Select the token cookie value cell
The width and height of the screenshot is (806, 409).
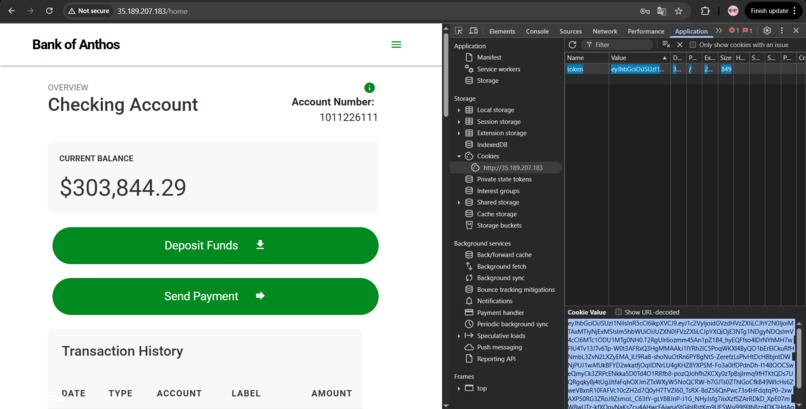[x=639, y=69]
